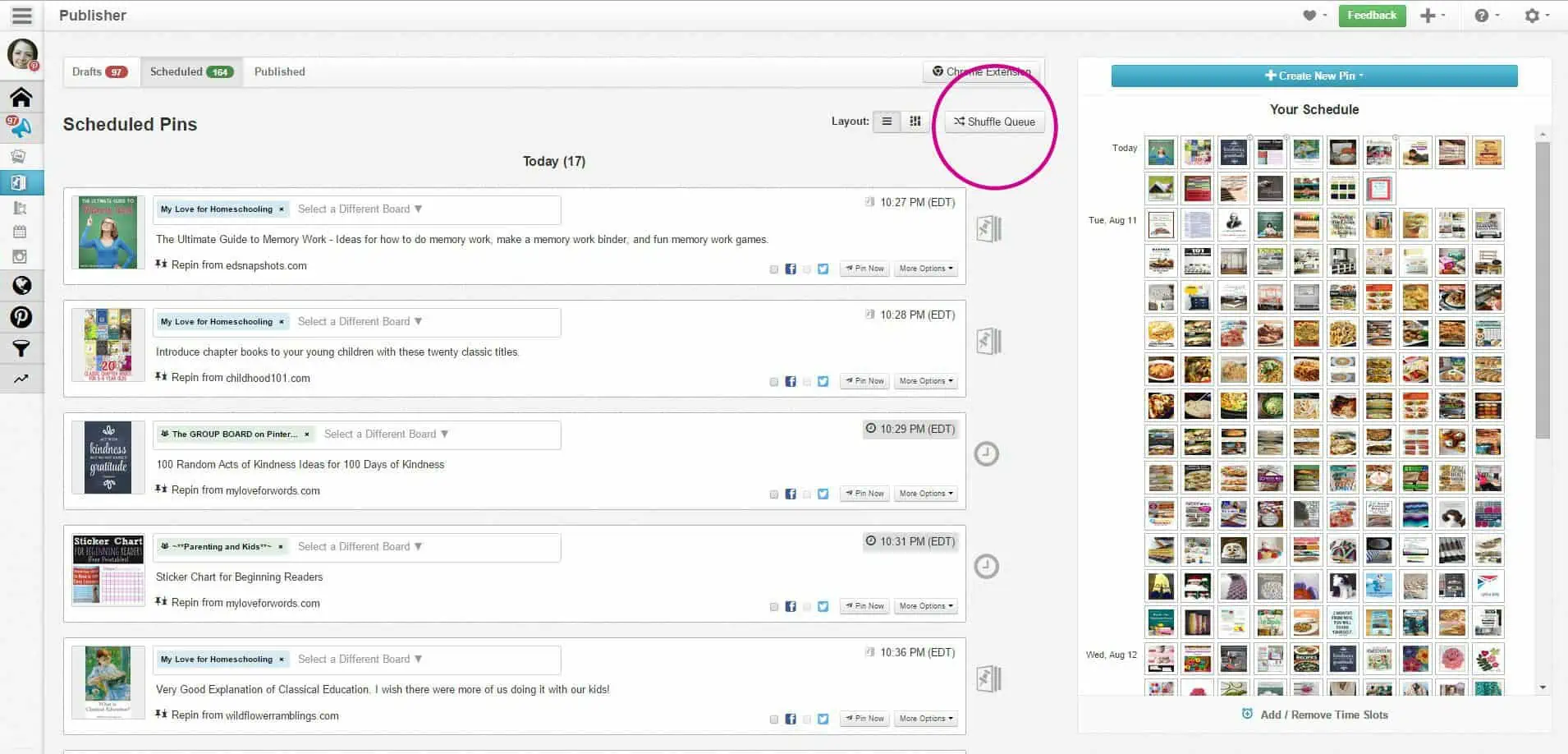Image resolution: width=1568 pixels, height=754 pixels.
Task: Open the globe icon in sidebar
Action: (21, 286)
